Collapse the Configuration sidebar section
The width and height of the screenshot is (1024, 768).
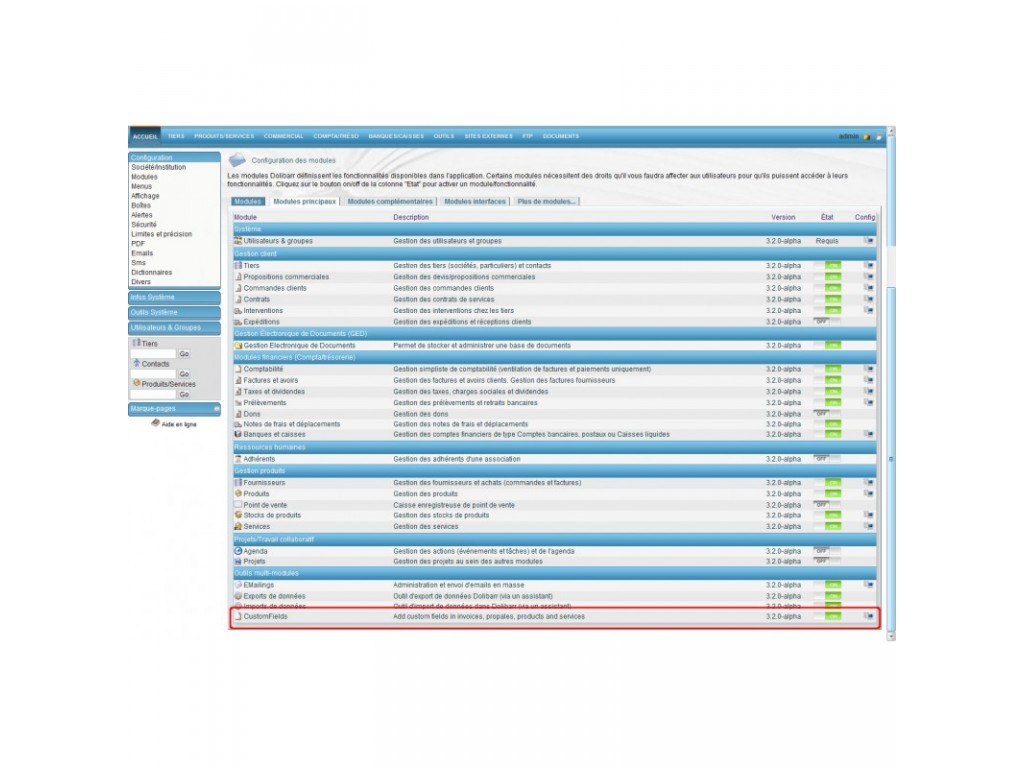click(174, 157)
